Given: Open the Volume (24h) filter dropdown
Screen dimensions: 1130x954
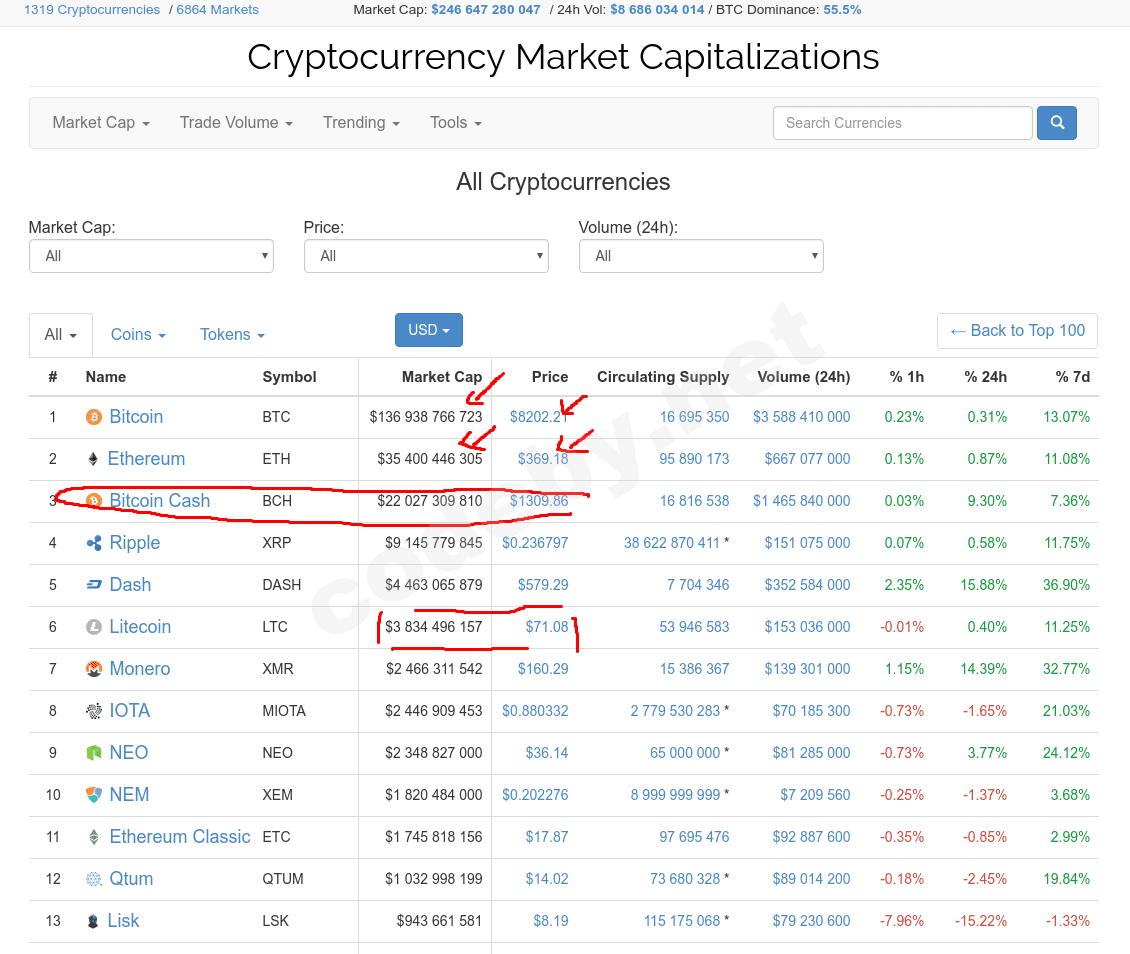Looking at the screenshot, I should tap(701, 256).
